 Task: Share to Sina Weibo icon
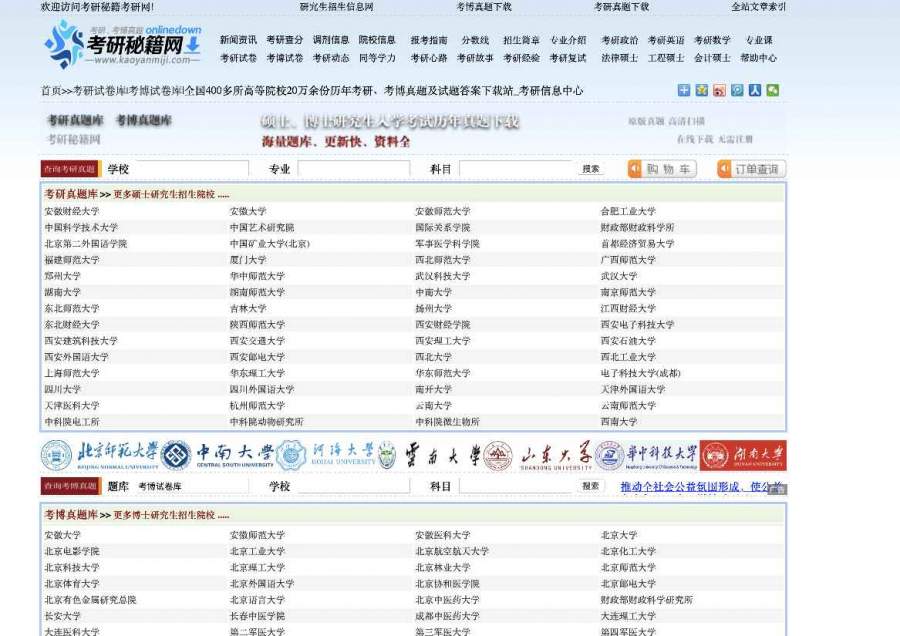point(719,90)
